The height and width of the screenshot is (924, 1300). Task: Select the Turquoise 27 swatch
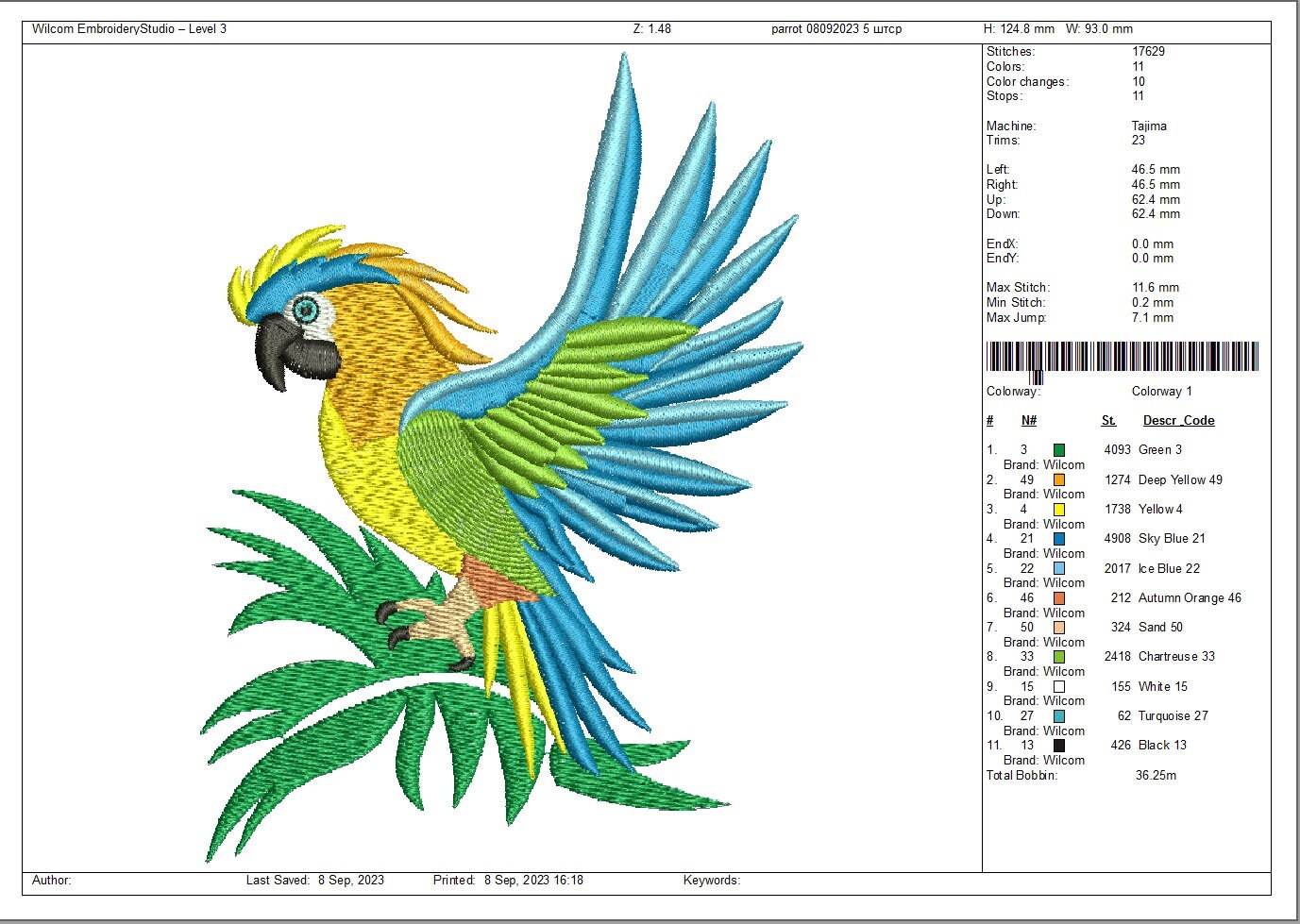pyautogui.click(x=1061, y=715)
